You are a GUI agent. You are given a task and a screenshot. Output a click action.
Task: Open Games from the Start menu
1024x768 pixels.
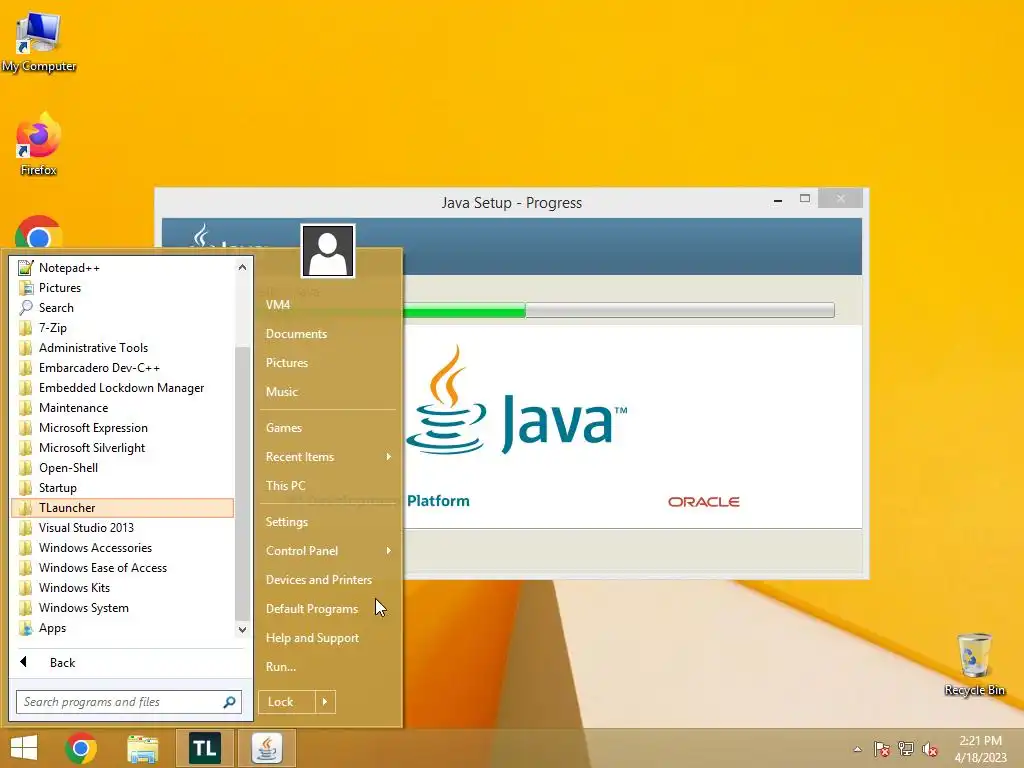point(328,428)
